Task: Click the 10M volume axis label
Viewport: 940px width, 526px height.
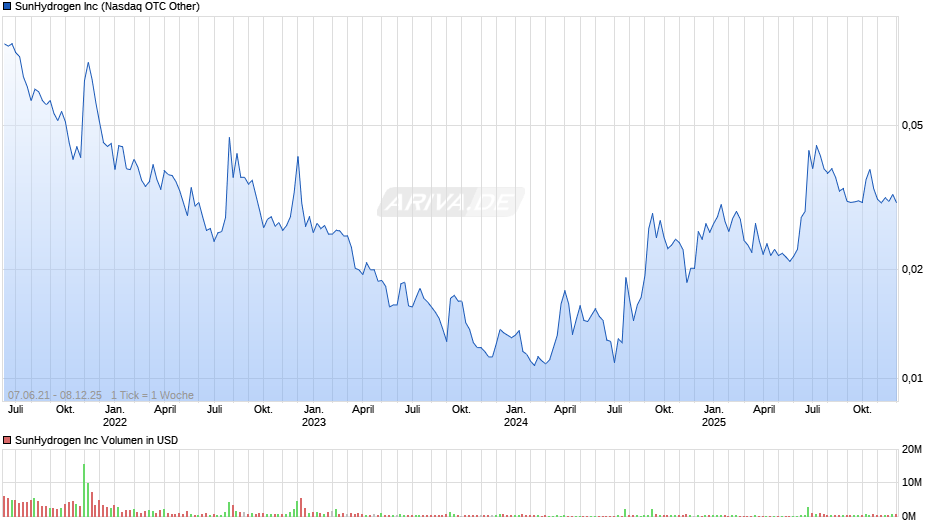Action: tap(912, 482)
